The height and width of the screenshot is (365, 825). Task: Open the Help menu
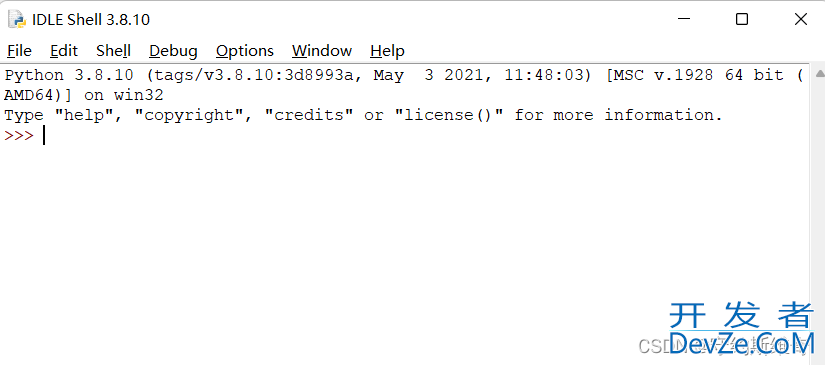click(387, 51)
